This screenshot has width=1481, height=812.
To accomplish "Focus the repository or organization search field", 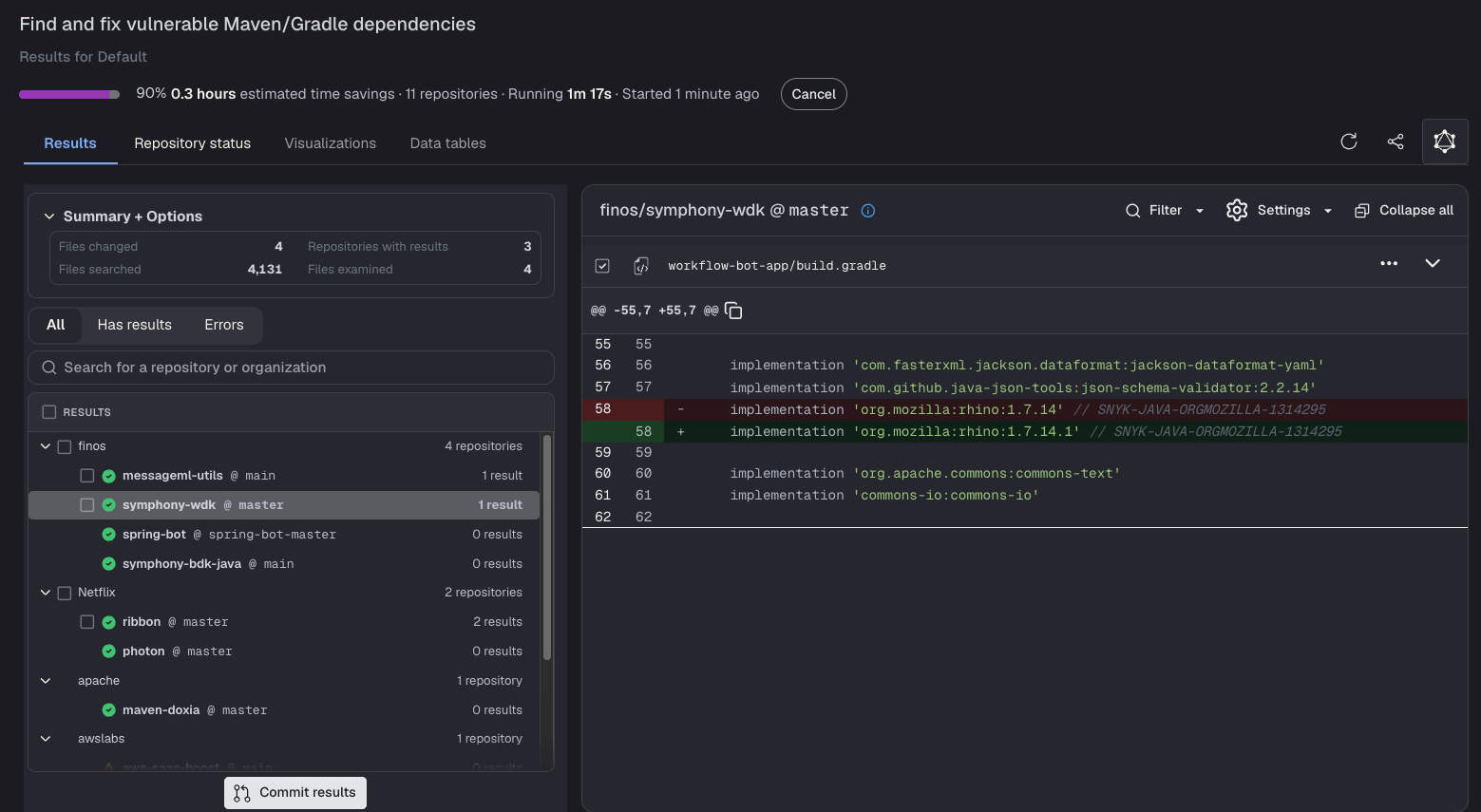I will tap(291, 368).
